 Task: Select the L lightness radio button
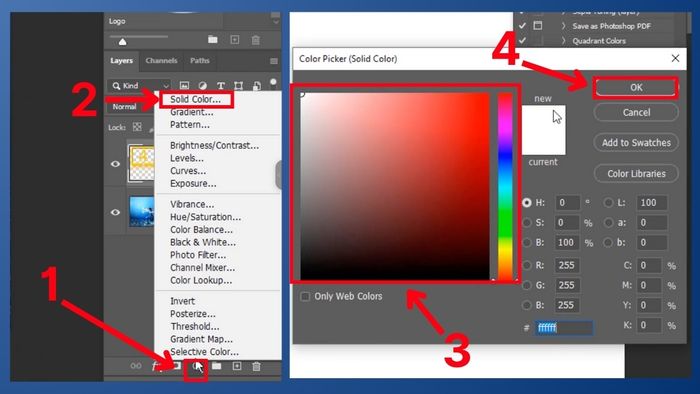(x=608, y=203)
